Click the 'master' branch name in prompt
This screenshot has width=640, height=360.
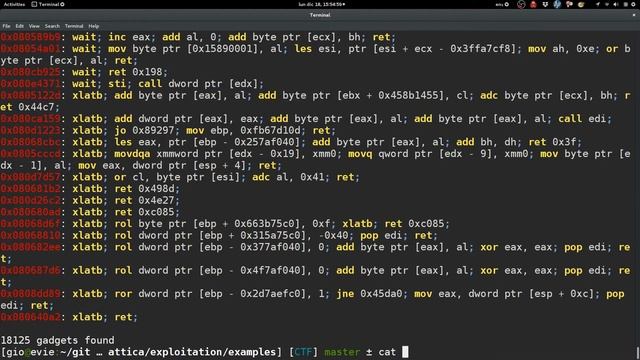342,352
